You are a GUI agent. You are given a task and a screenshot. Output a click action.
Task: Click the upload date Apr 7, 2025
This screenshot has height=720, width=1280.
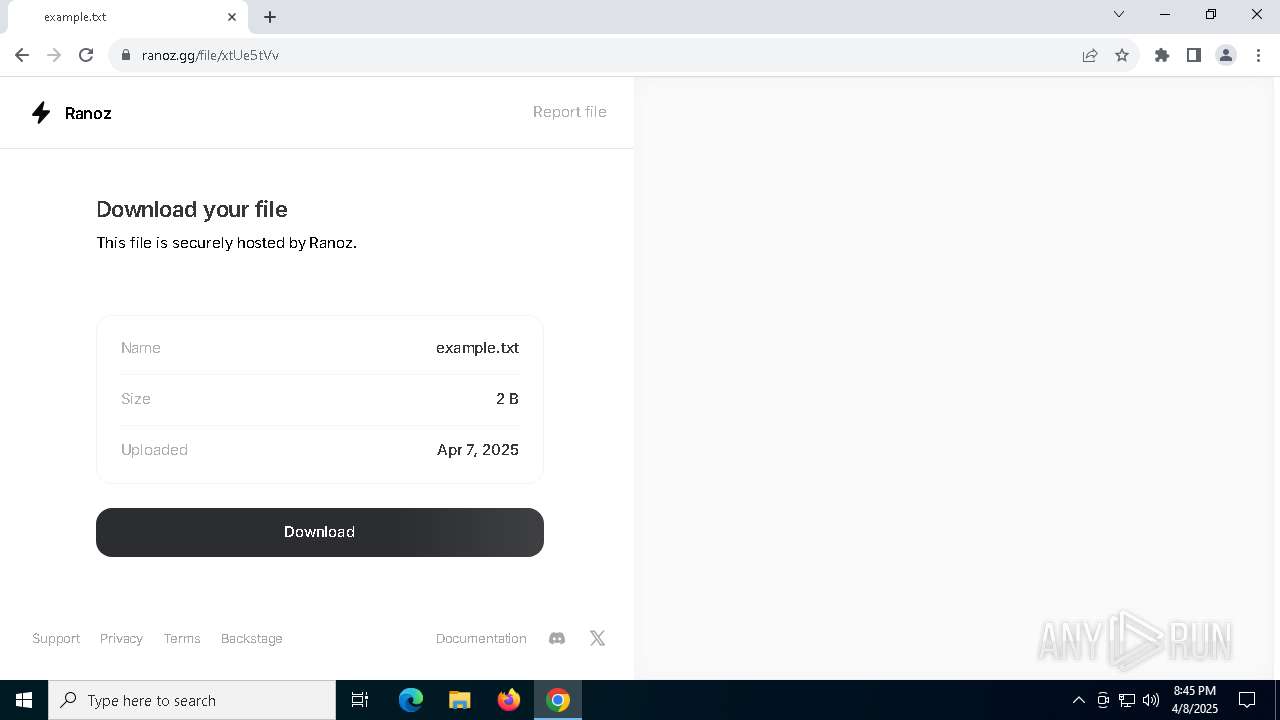(x=478, y=450)
